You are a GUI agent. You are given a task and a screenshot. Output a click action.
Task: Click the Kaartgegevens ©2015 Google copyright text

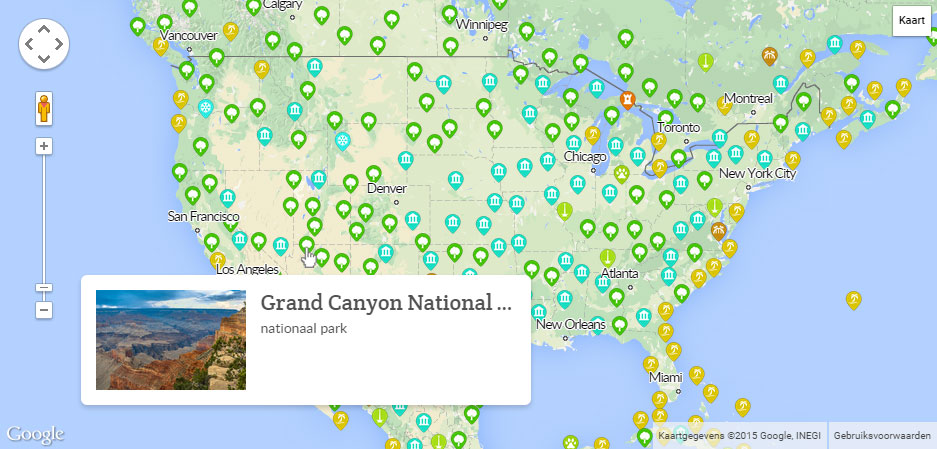click(x=740, y=435)
